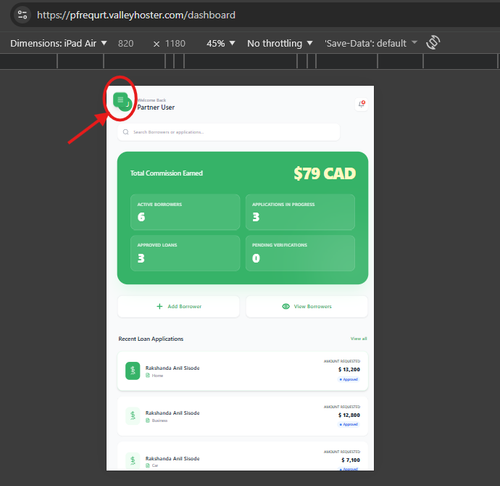Focus the Search Borrowers or applications field
The image size is (500, 486).
tap(229, 132)
